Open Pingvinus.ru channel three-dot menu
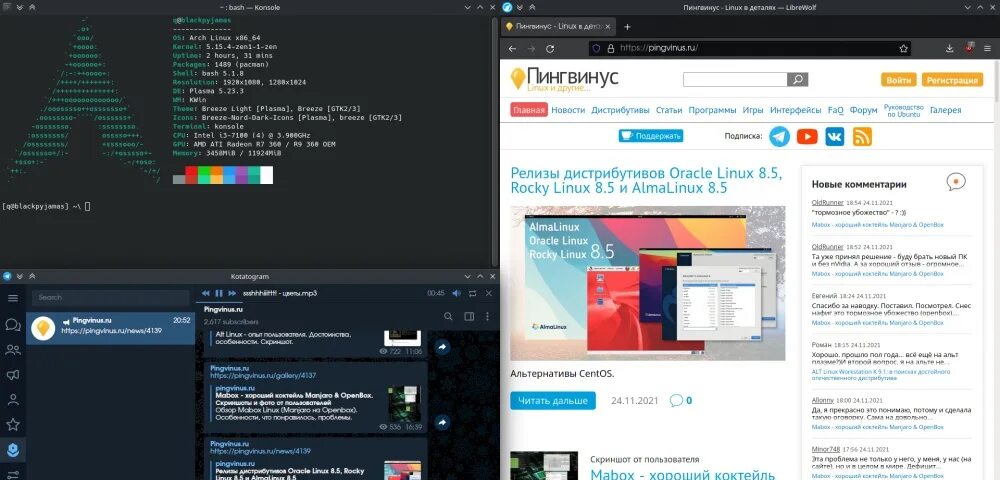 [x=488, y=316]
